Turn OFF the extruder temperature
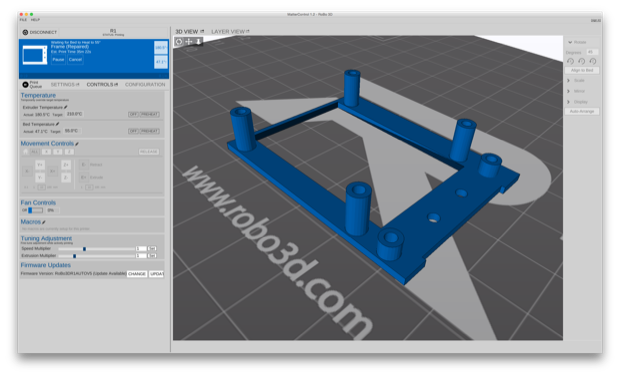620x377 pixels. tap(133, 114)
